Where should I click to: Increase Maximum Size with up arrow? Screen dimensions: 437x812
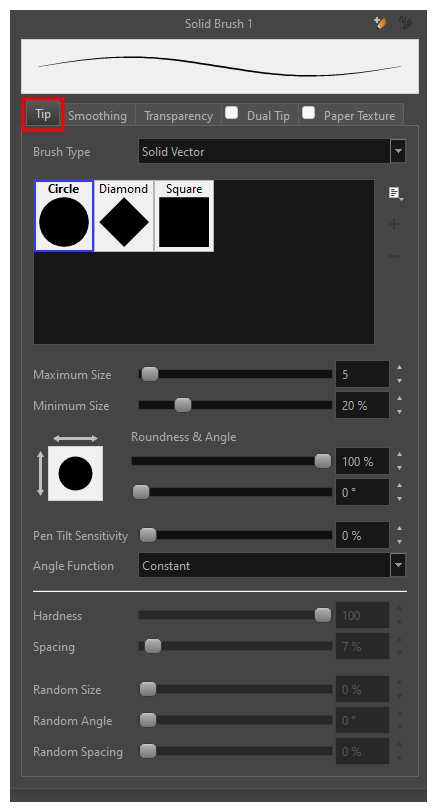(x=399, y=368)
